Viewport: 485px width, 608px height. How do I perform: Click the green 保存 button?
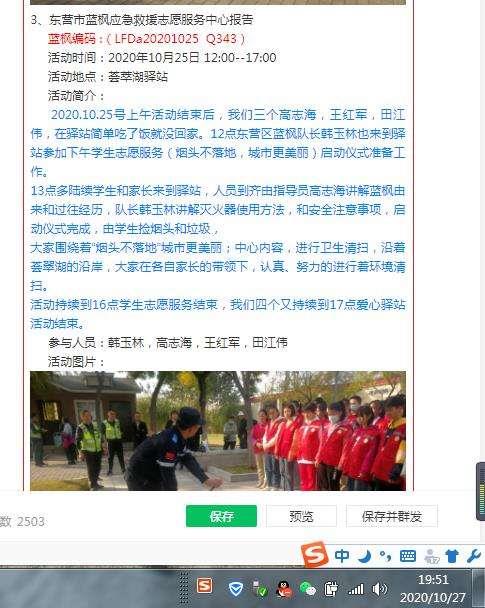pos(221,516)
